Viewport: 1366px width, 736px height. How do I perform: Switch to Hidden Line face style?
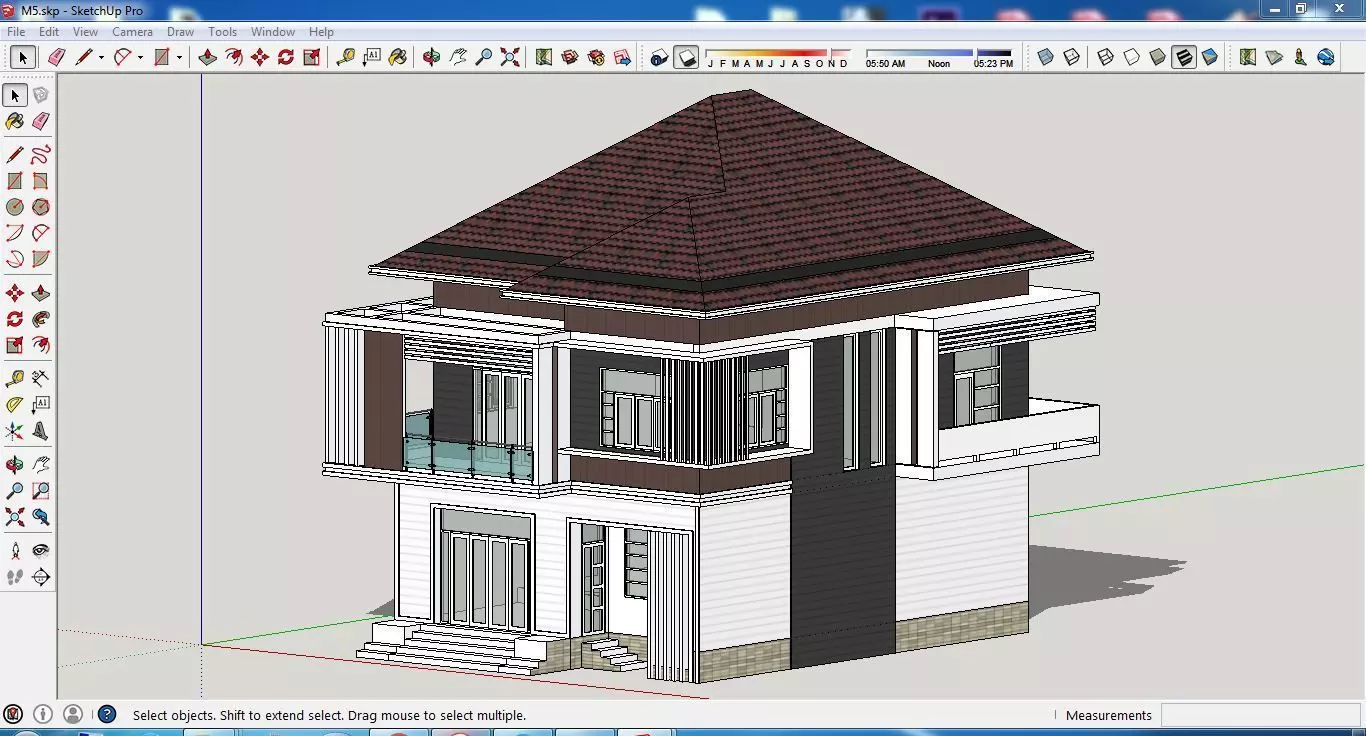1132,57
